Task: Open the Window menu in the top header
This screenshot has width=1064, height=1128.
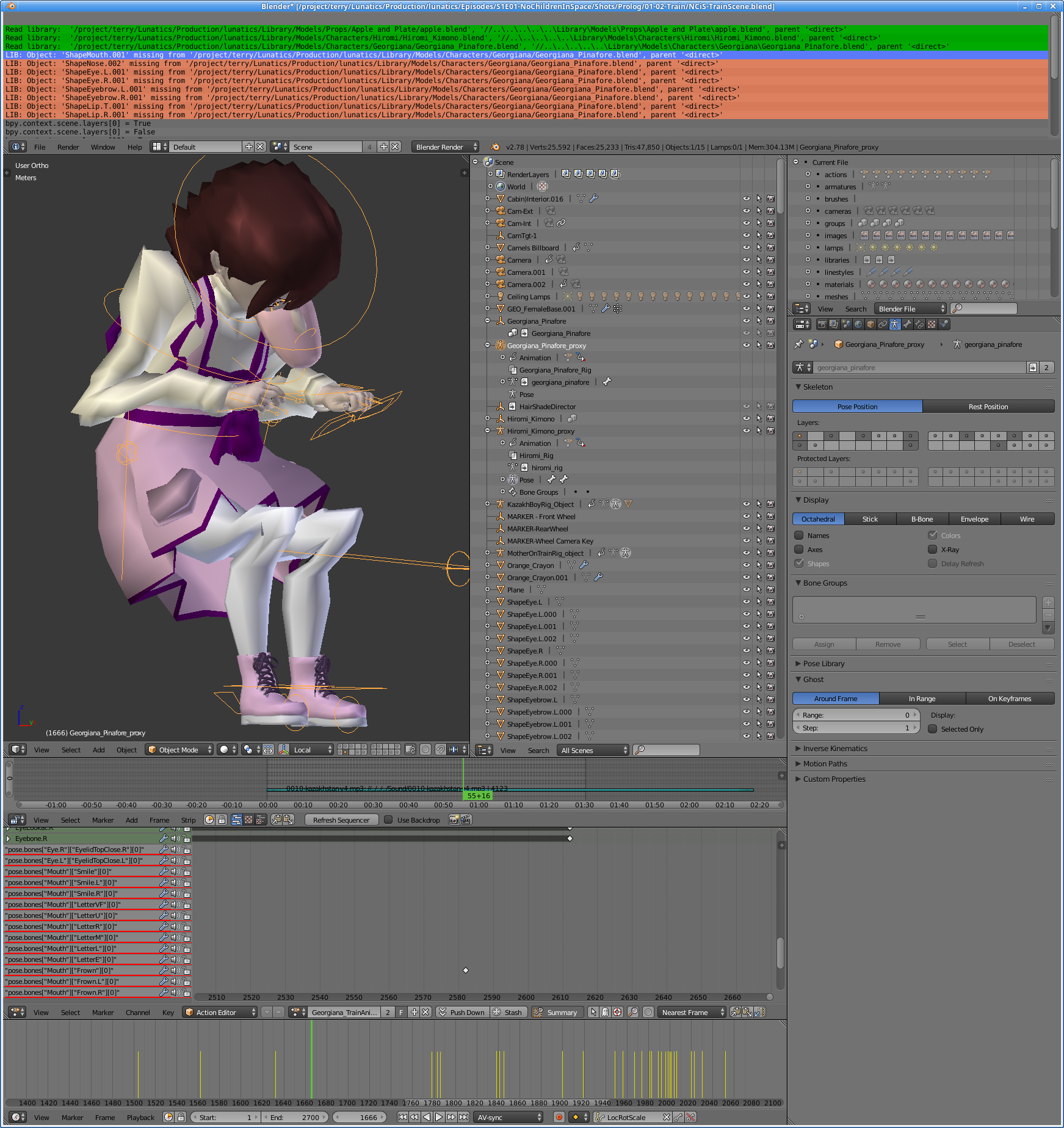Action: coord(103,147)
